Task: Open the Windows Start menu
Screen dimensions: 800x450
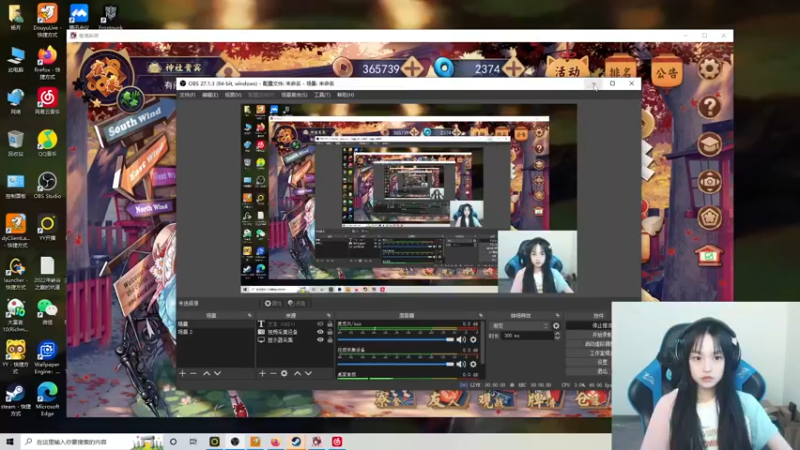Action: coord(10,441)
